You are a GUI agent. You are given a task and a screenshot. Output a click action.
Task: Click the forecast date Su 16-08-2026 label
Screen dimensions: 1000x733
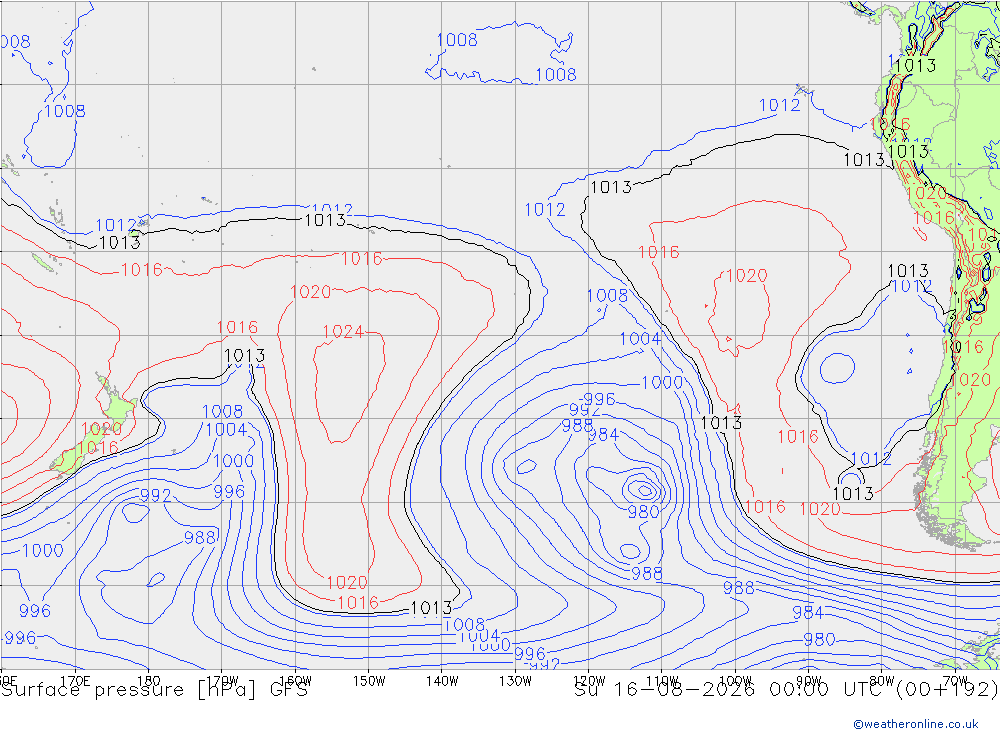[664, 690]
